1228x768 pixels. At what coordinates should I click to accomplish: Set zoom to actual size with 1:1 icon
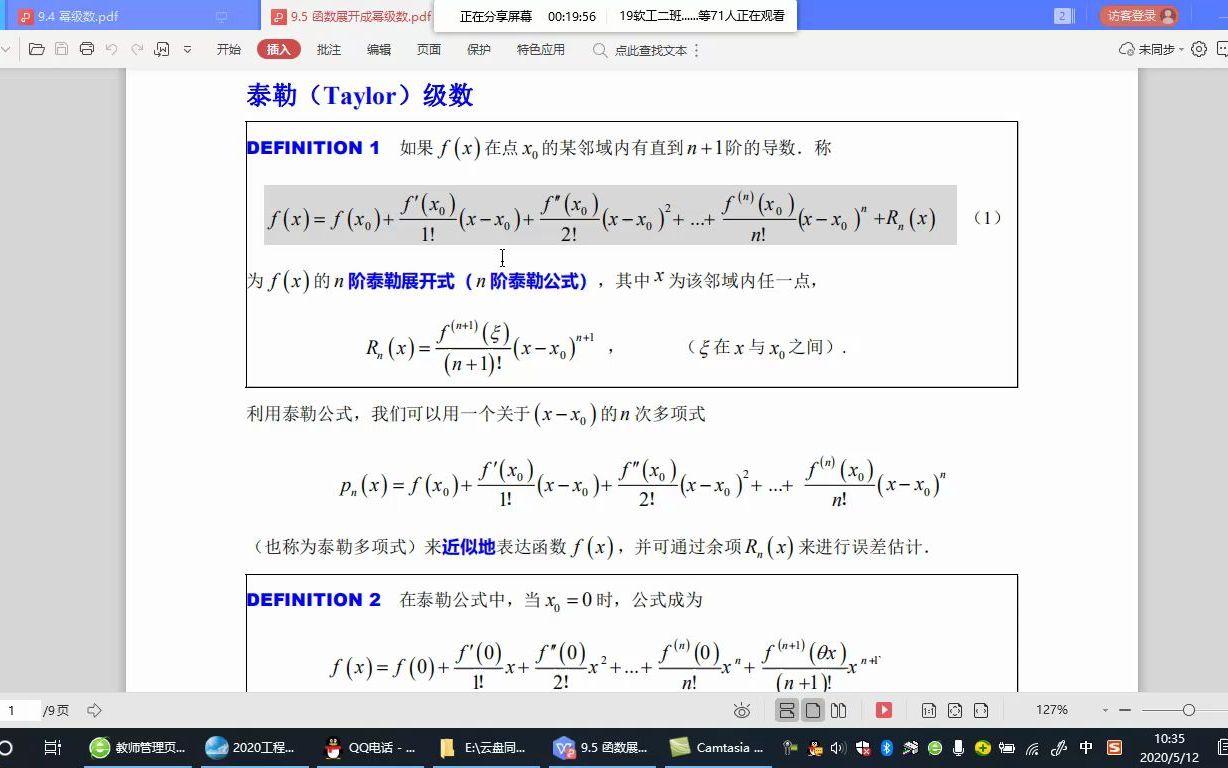(x=930, y=709)
